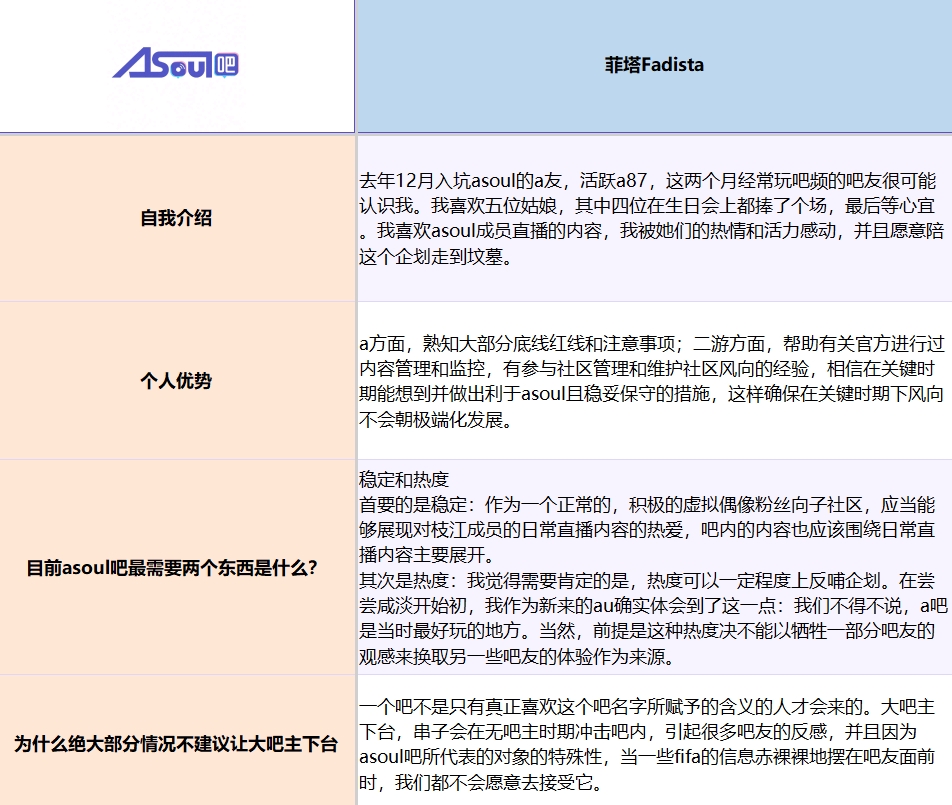This screenshot has width=952, height=805.
Task: Click the line 时，我们都不会愿意去接受它。
Action: pos(481,783)
